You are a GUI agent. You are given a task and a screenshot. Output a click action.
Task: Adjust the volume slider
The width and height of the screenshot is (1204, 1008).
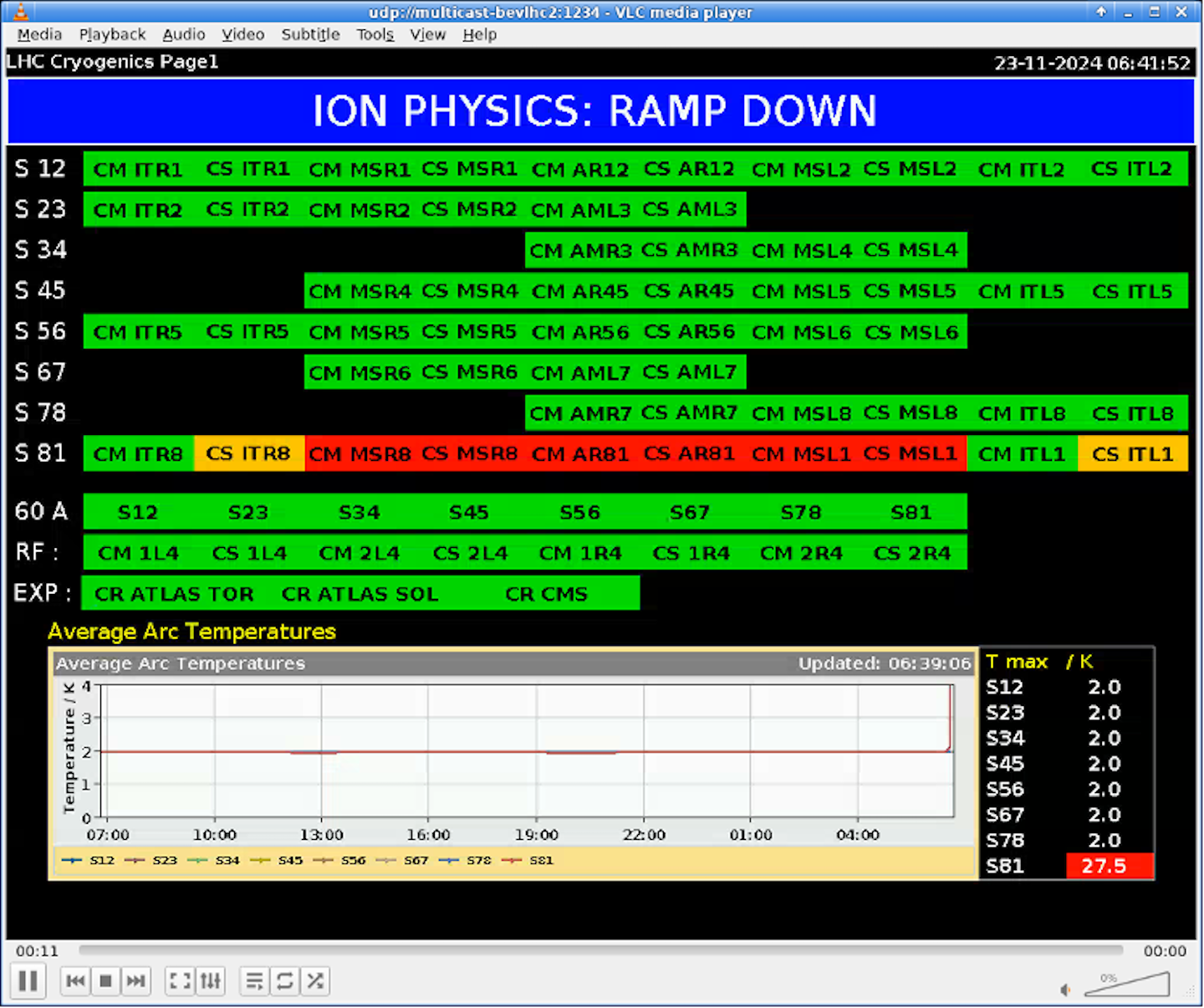coord(1127,985)
